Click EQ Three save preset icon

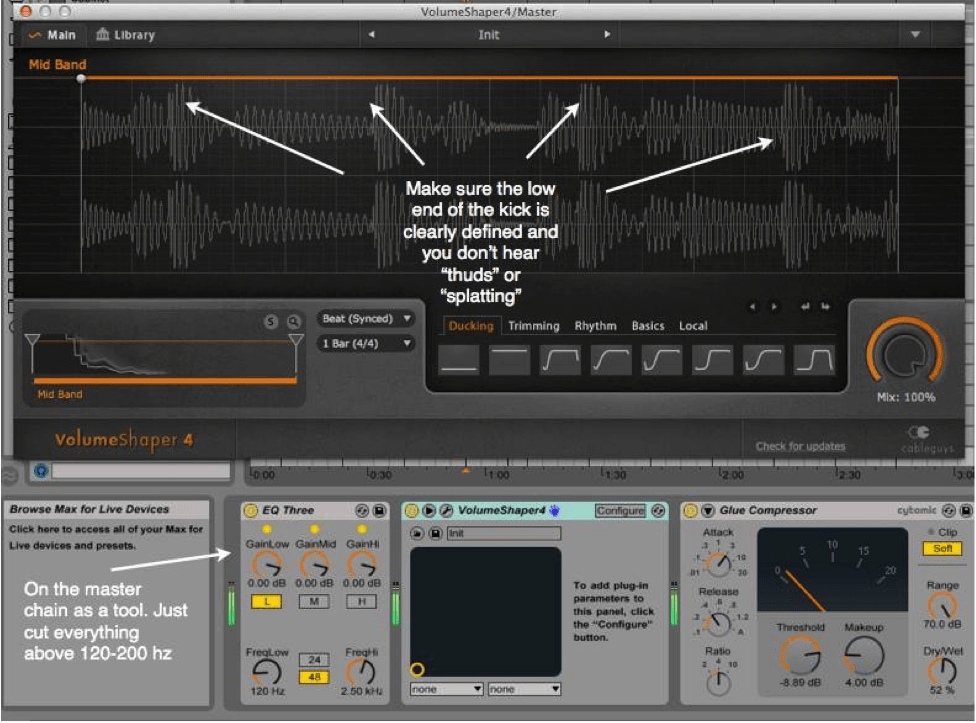(x=379, y=511)
